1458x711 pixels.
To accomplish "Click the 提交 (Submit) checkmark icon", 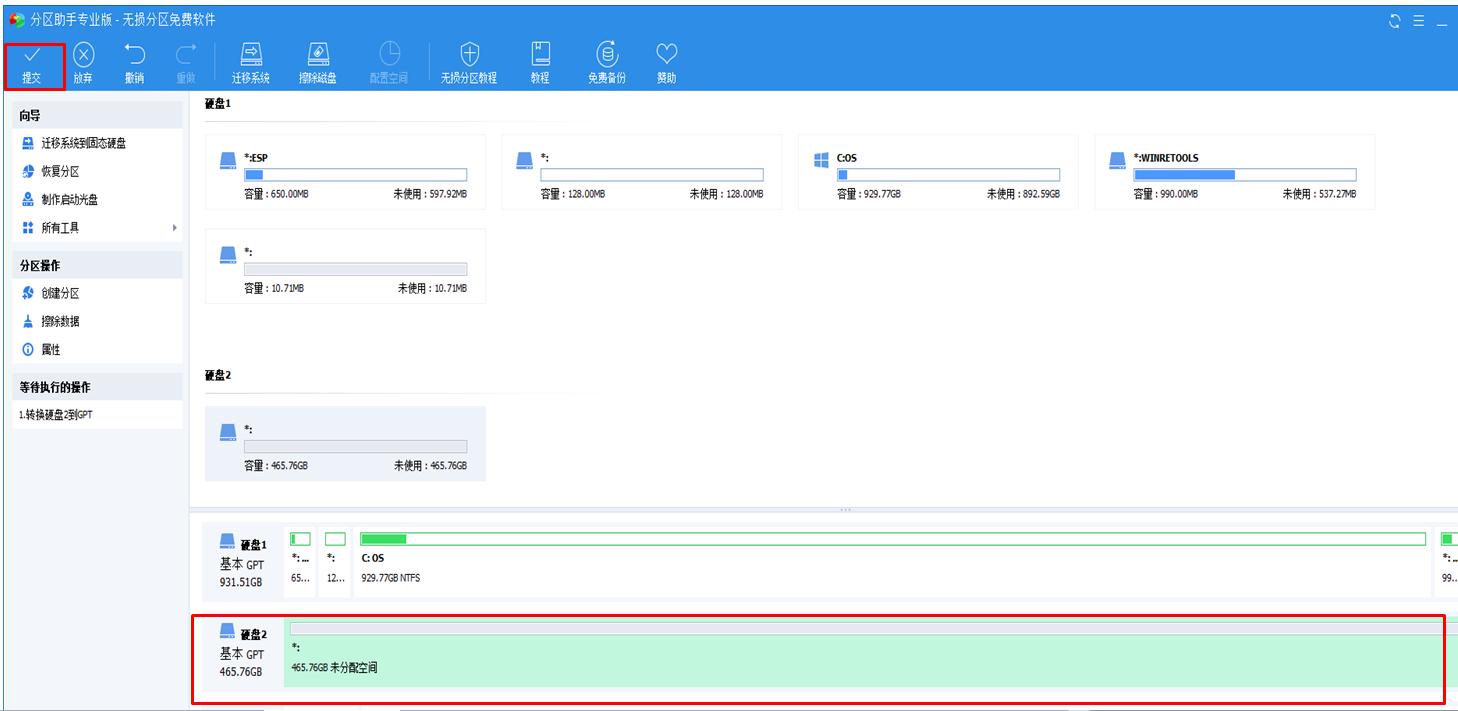I will [x=32, y=56].
